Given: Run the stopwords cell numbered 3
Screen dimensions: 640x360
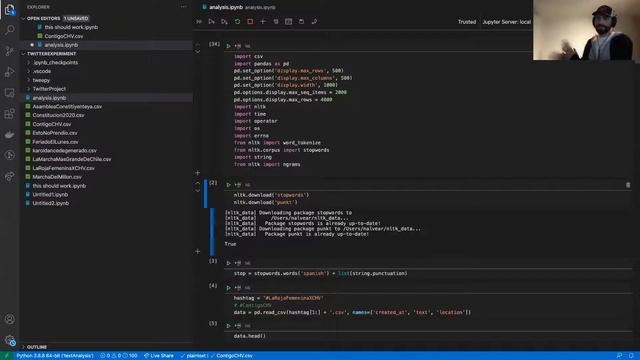Looking at the screenshot, I should pos(228,263).
